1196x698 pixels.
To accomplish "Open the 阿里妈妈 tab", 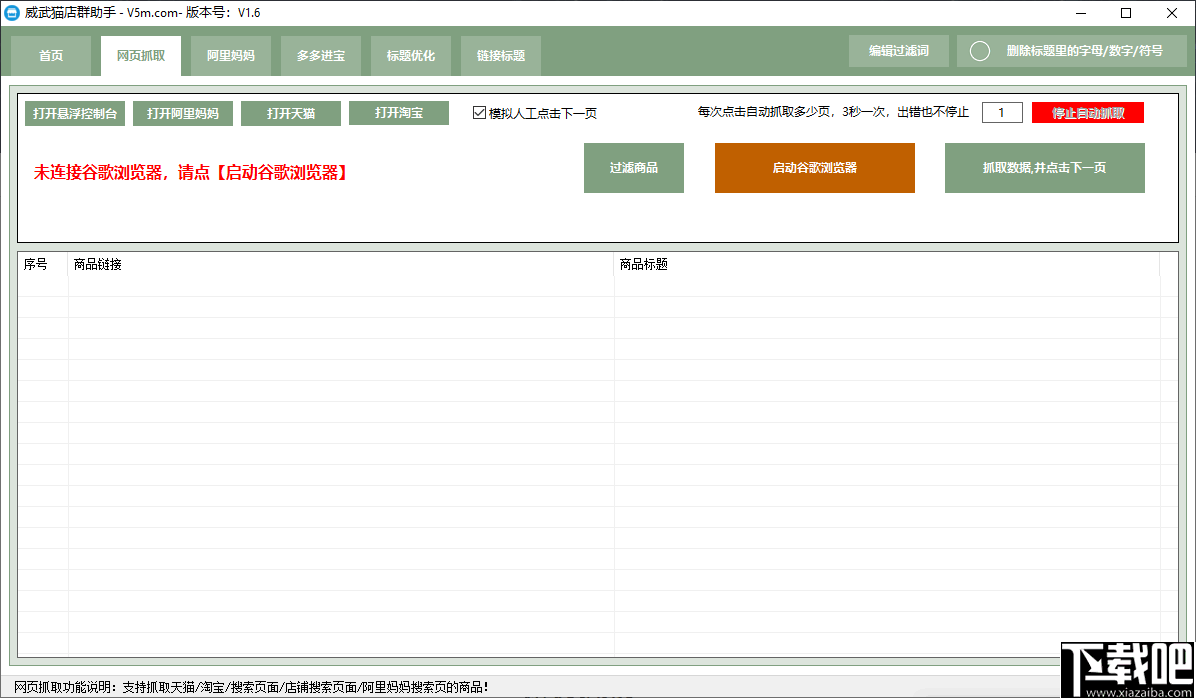I will point(231,56).
